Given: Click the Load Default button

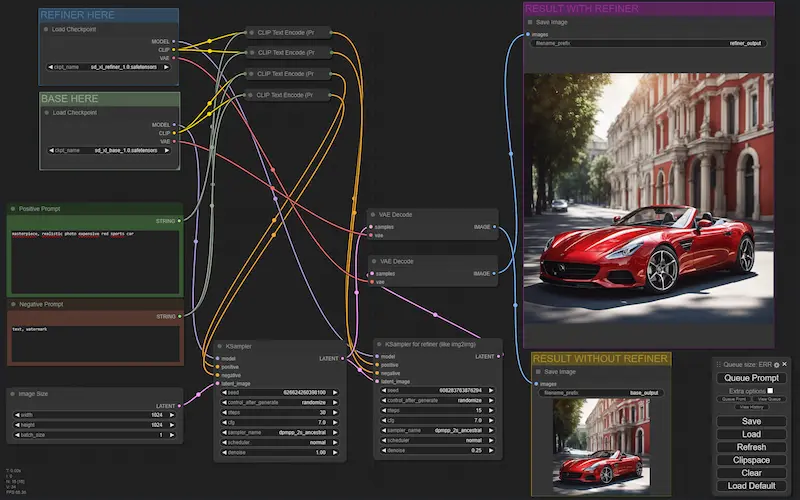Looking at the screenshot, I should (751, 486).
